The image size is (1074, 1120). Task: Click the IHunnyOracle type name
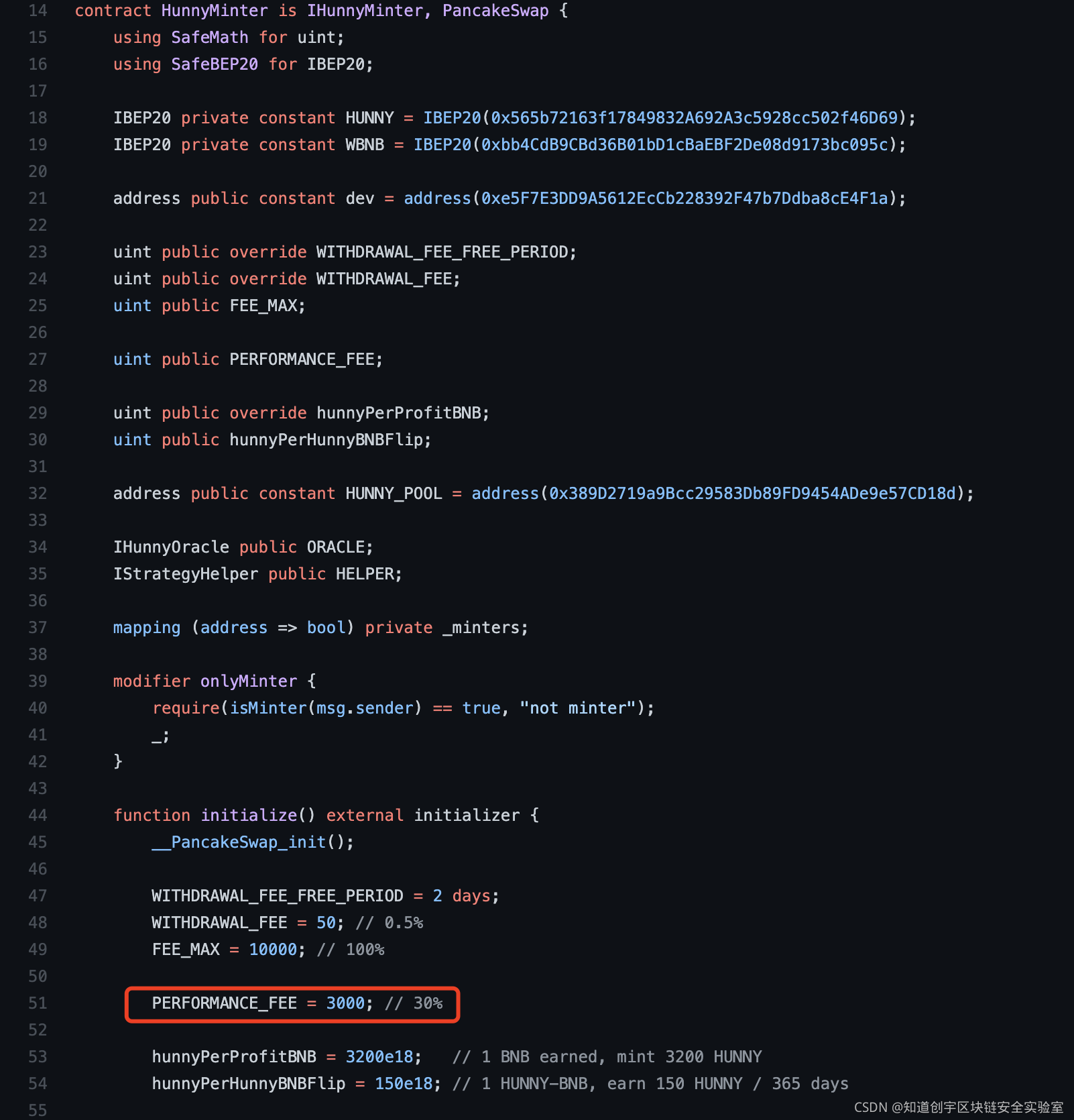pyautogui.click(x=171, y=547)
